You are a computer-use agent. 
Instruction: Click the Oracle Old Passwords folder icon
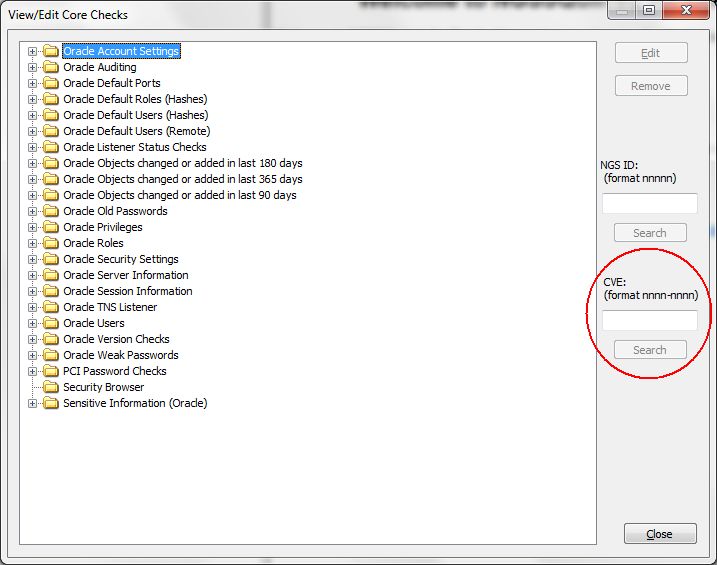point(51,211)
